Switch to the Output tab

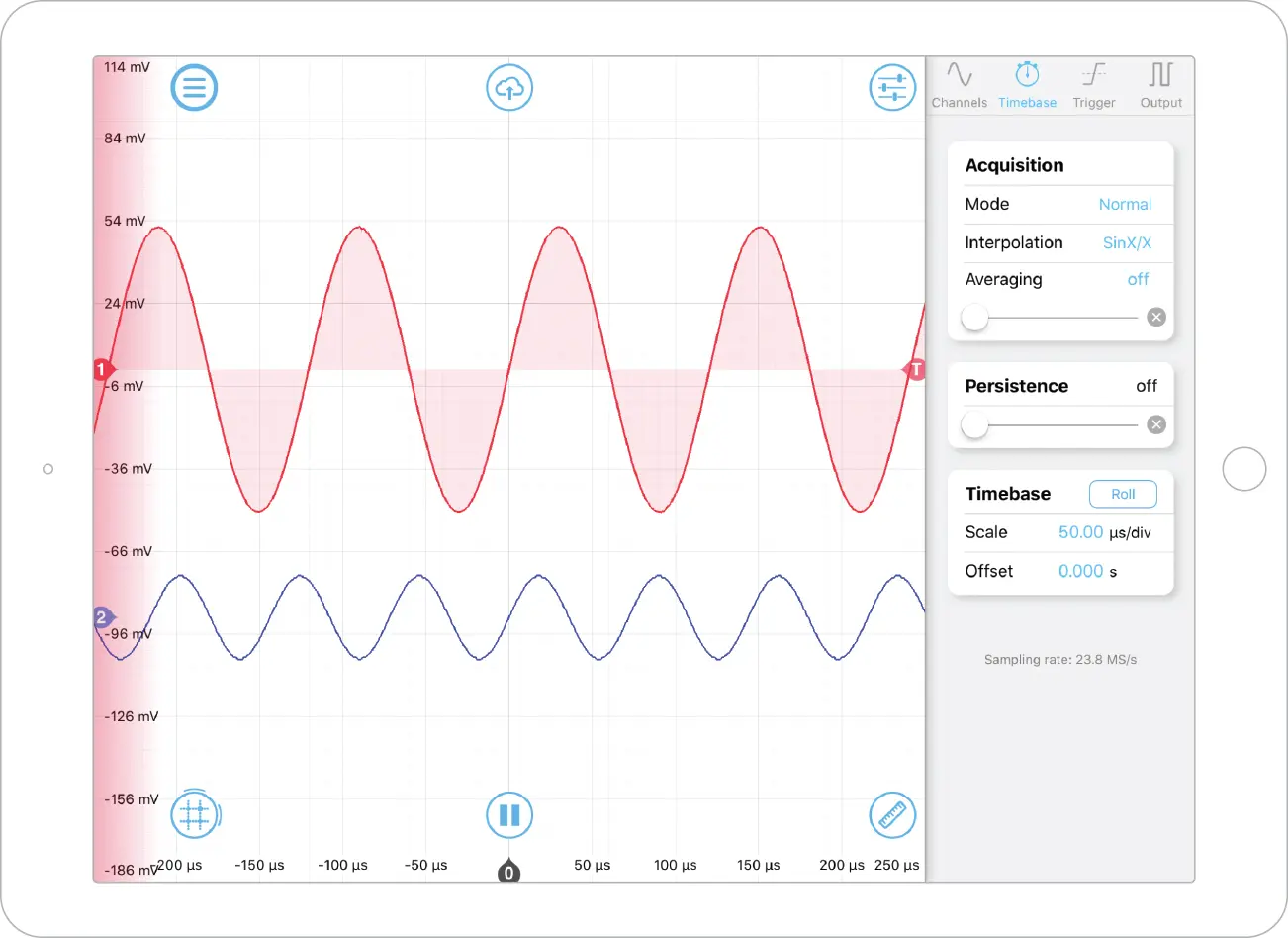(1160, 85)
